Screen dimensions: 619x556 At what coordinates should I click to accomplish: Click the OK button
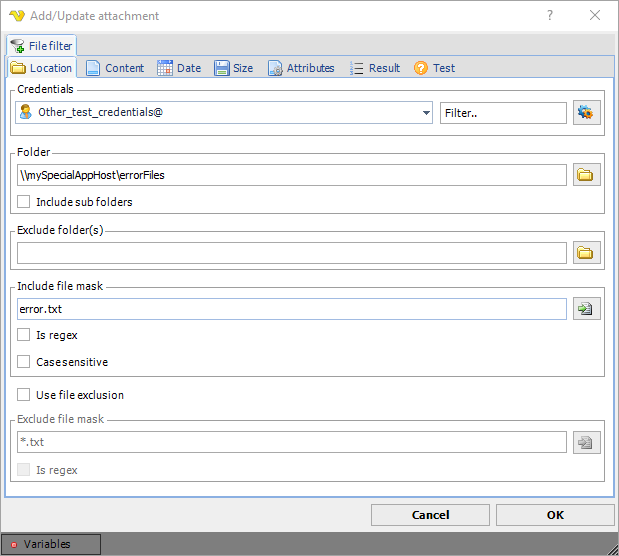click(555, 515)
